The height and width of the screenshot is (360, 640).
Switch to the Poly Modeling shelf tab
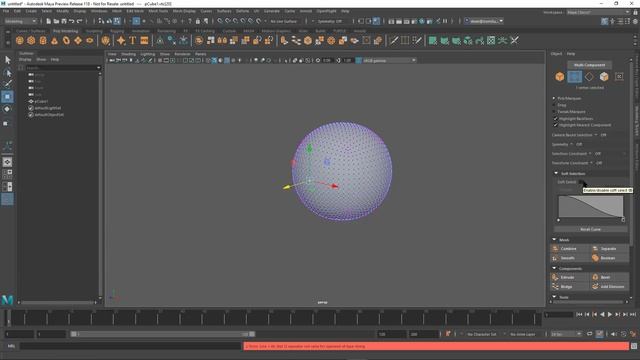click(65, 31)
